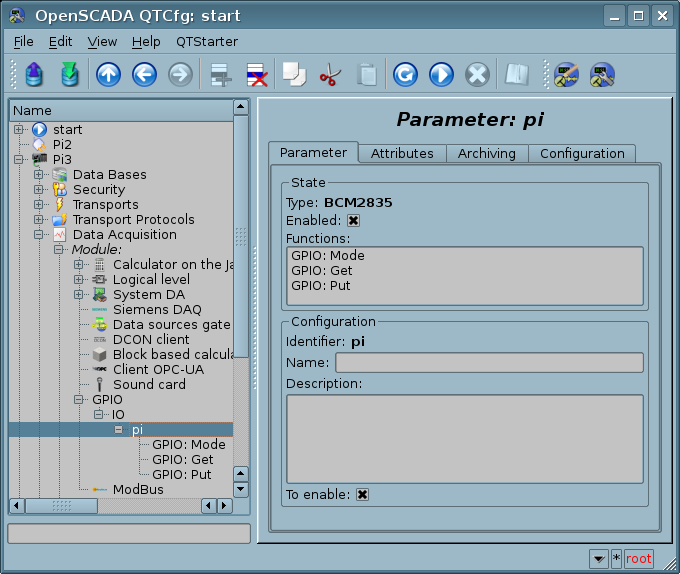Click the Refresh page toolbar icon
The height and width of the screenshot is (574, 680).
405,75
